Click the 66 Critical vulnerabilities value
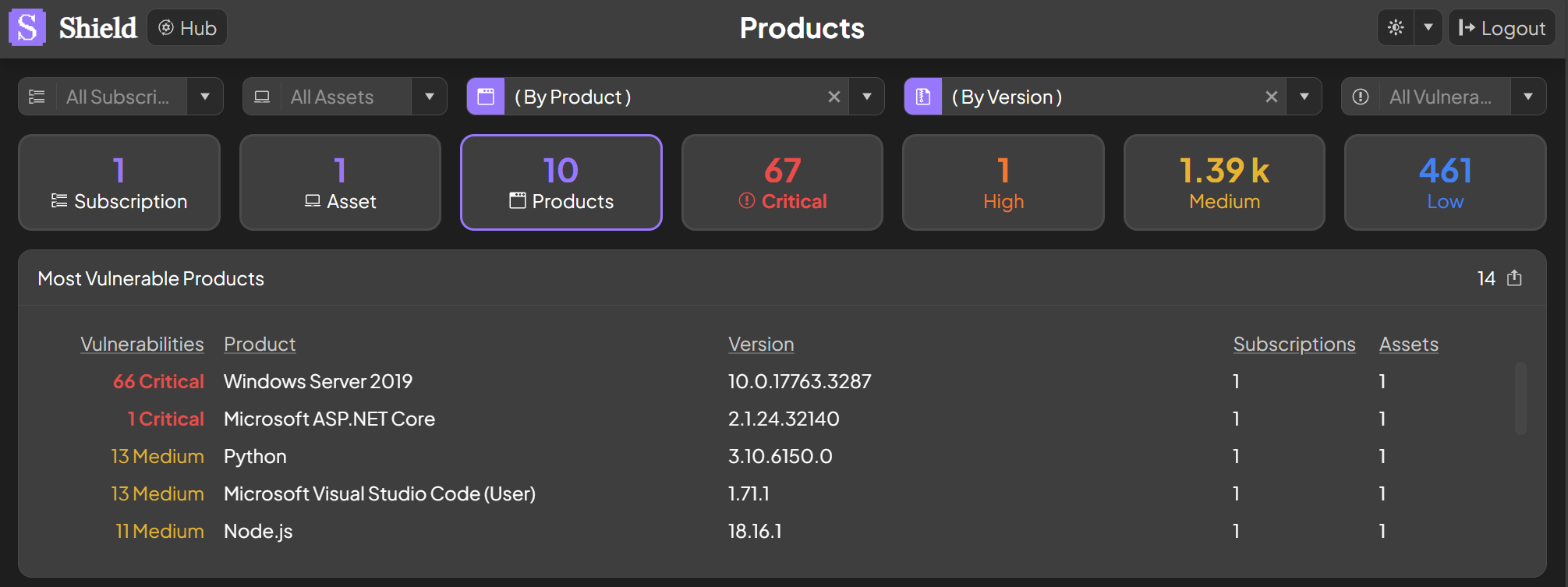This screenshot has height=587, width=1568. click(158, 381)
